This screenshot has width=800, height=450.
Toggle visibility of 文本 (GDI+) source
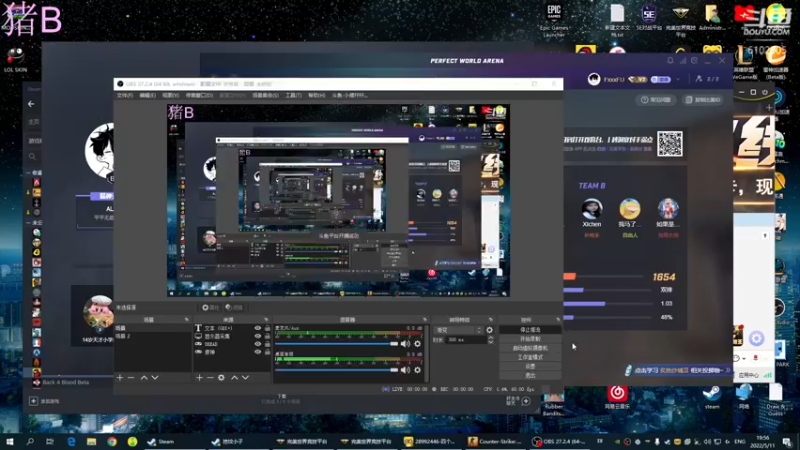pyautogui.click(x=258, y=329)
